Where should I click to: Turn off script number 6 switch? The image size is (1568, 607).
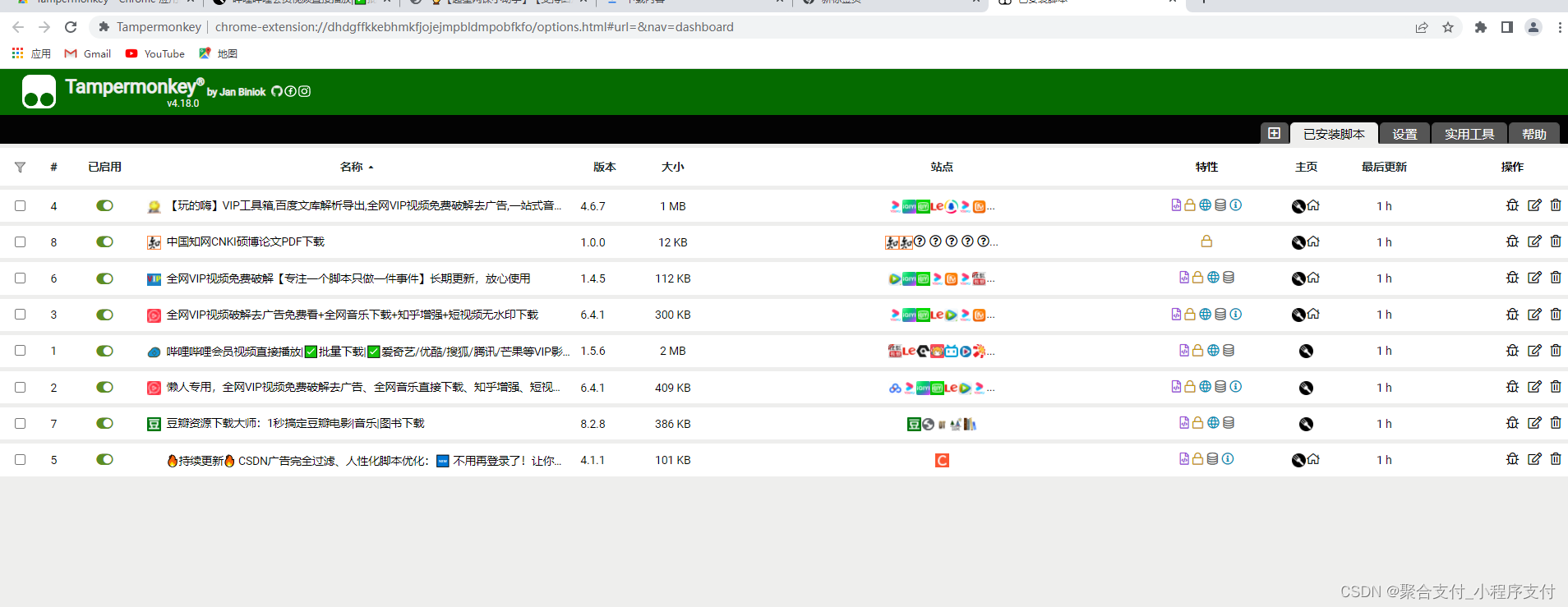click(104, 278)
